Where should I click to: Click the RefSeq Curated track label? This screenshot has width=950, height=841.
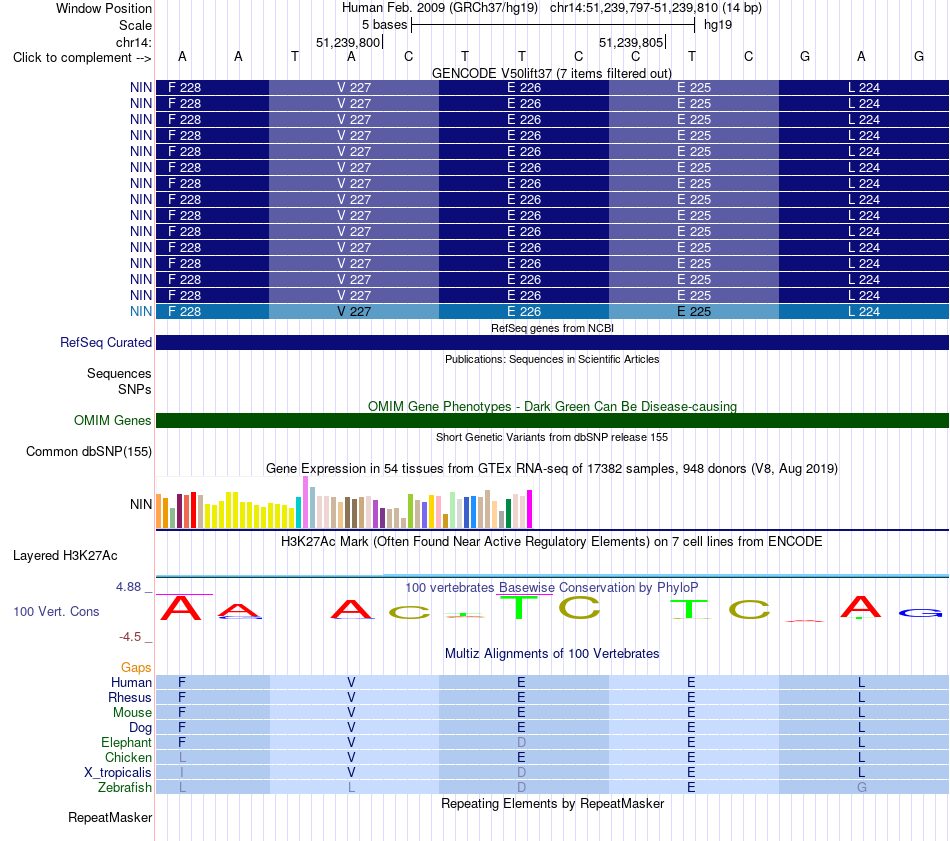click(x=106, y=342)
